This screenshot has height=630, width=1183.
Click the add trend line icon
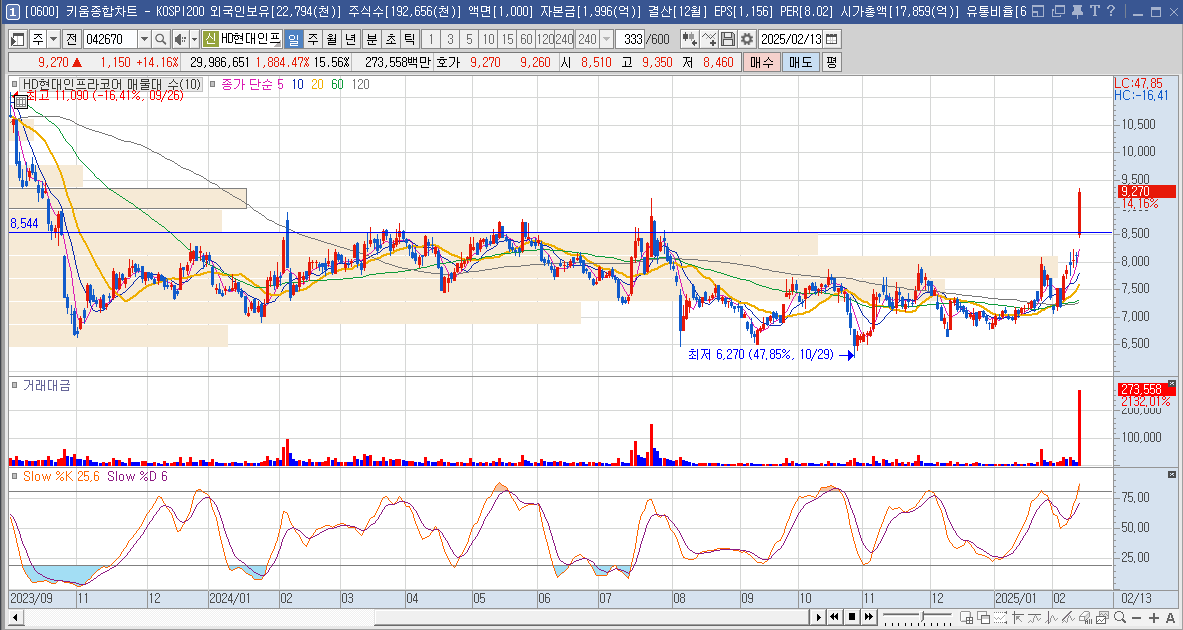(708, 39)
